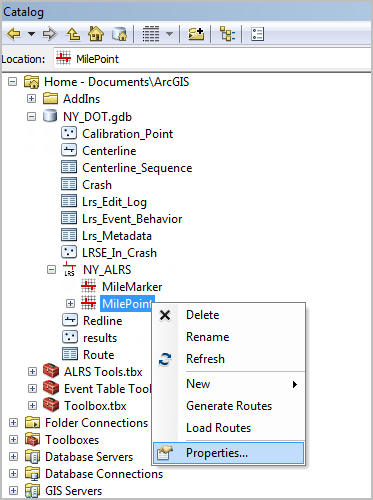
Task: Collapse the Home - Documents\ArcGIS node
Action: point(12,82)
